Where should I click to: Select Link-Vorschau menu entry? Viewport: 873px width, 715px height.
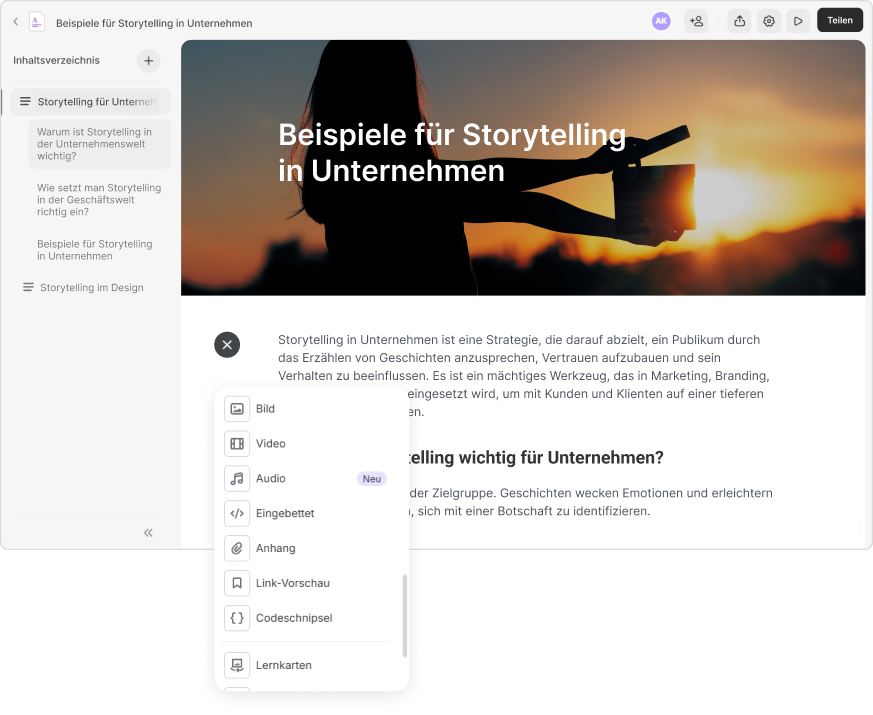pos(306,583)
